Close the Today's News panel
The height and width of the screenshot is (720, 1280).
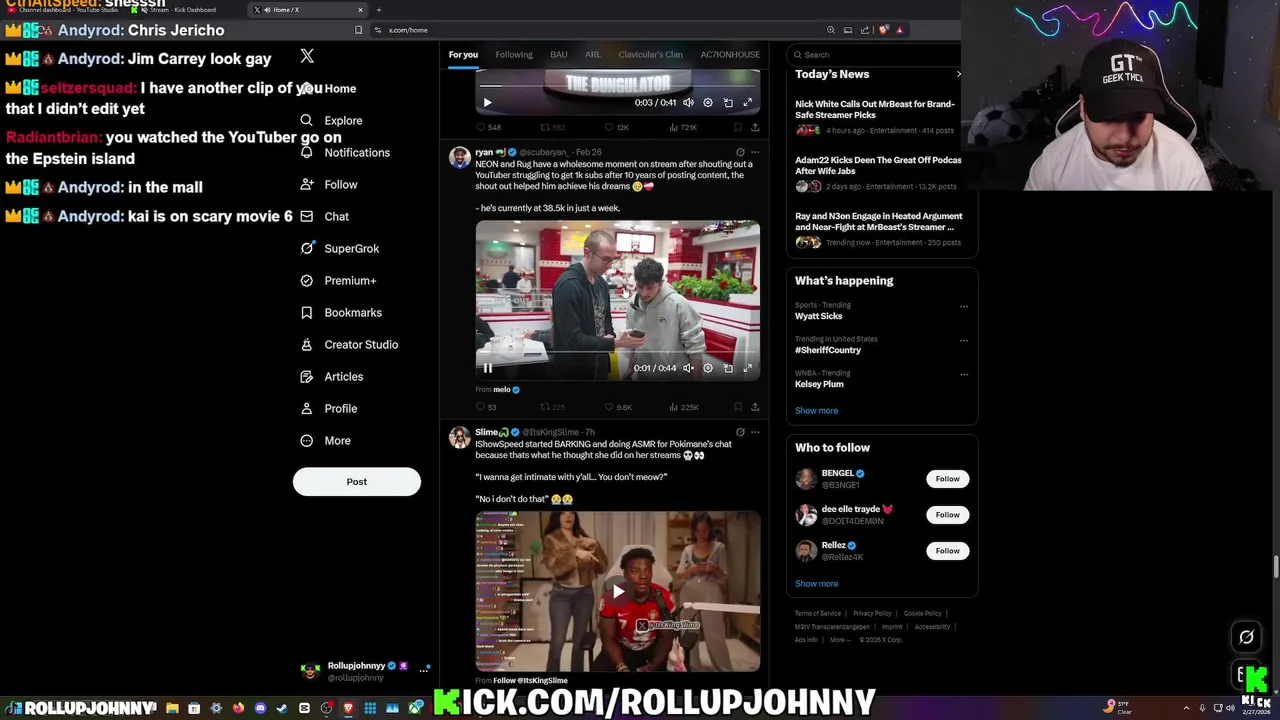click(x=958, y=74)
